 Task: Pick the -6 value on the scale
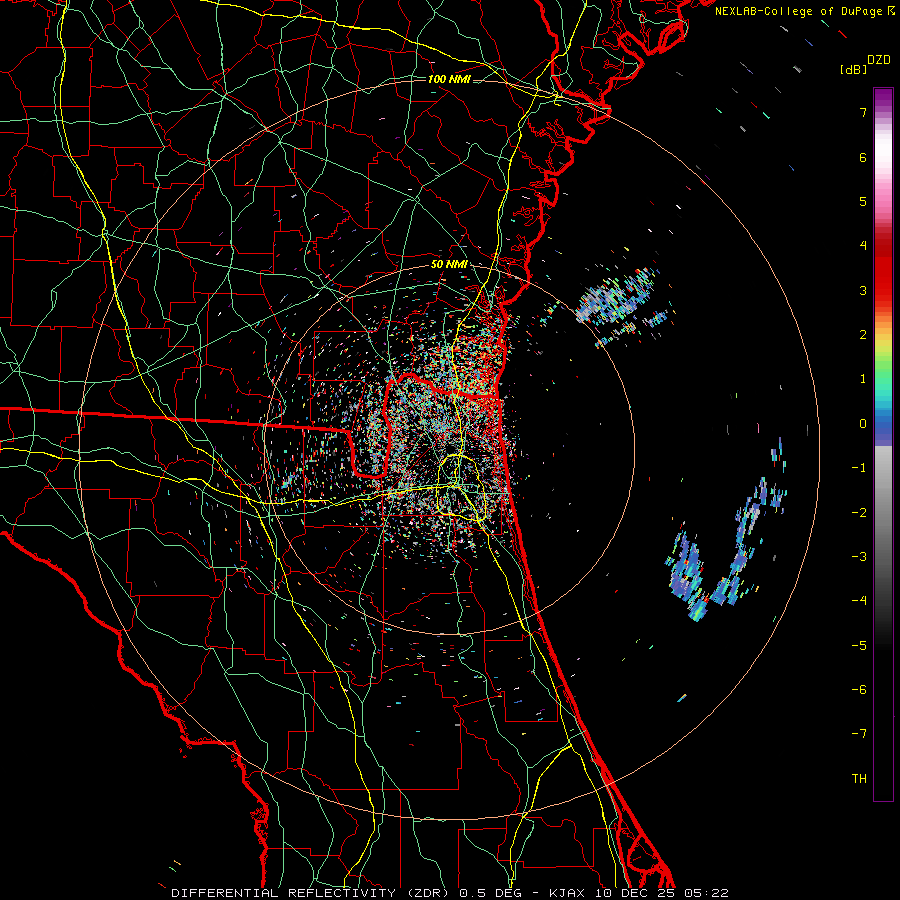[x=859, y=690]
